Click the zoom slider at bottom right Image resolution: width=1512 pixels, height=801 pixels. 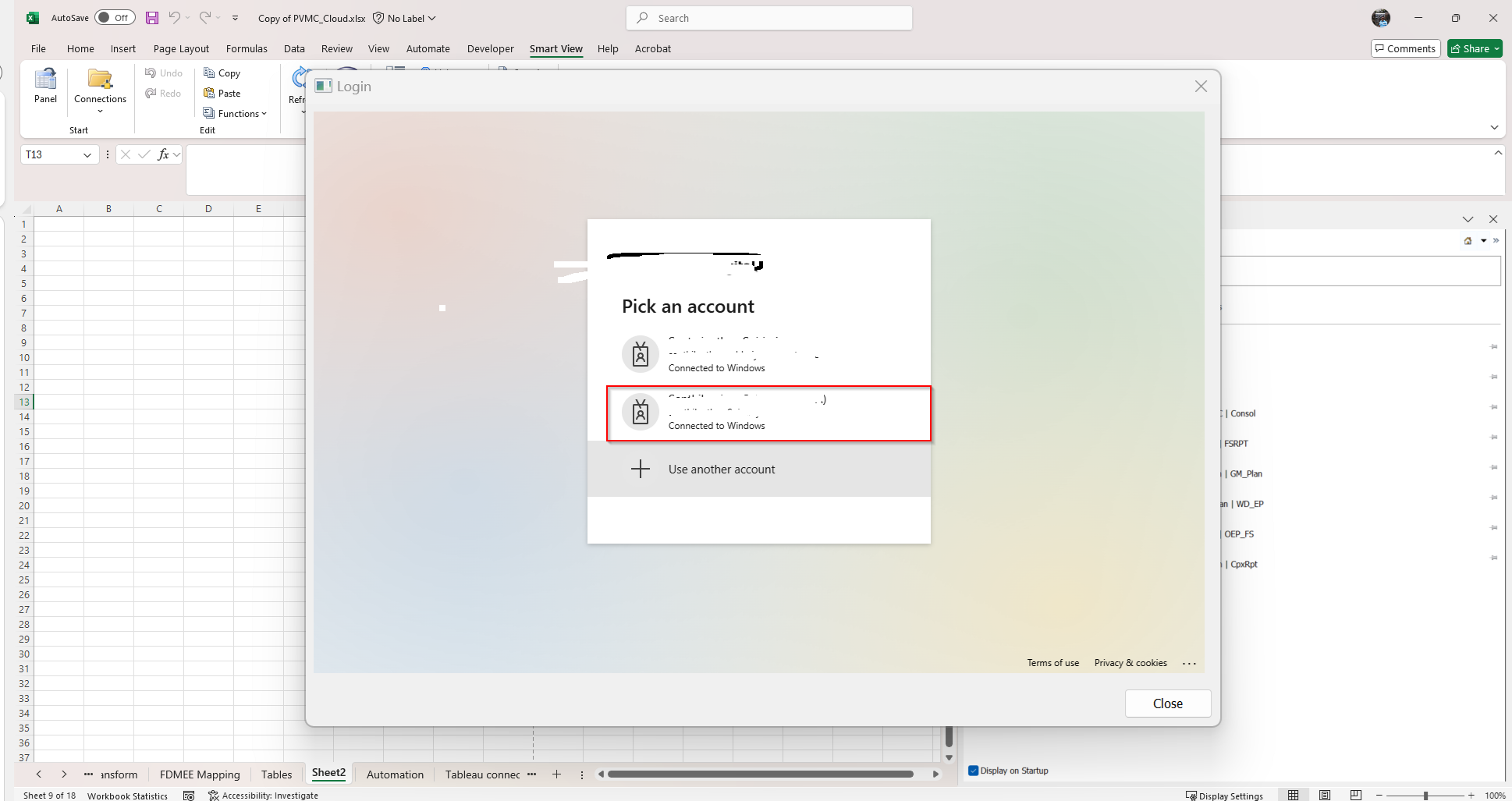[x=1428, y=795]
